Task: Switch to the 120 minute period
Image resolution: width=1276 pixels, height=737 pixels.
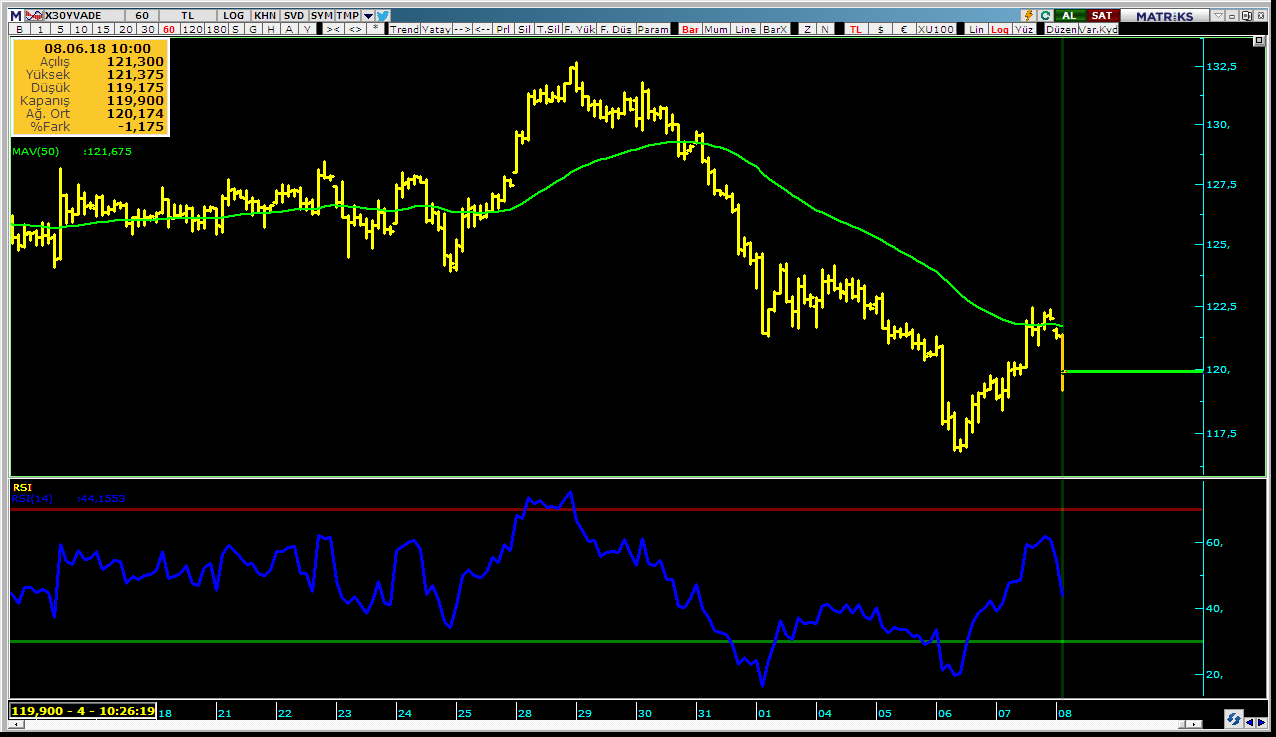Action: pos(191,29)
